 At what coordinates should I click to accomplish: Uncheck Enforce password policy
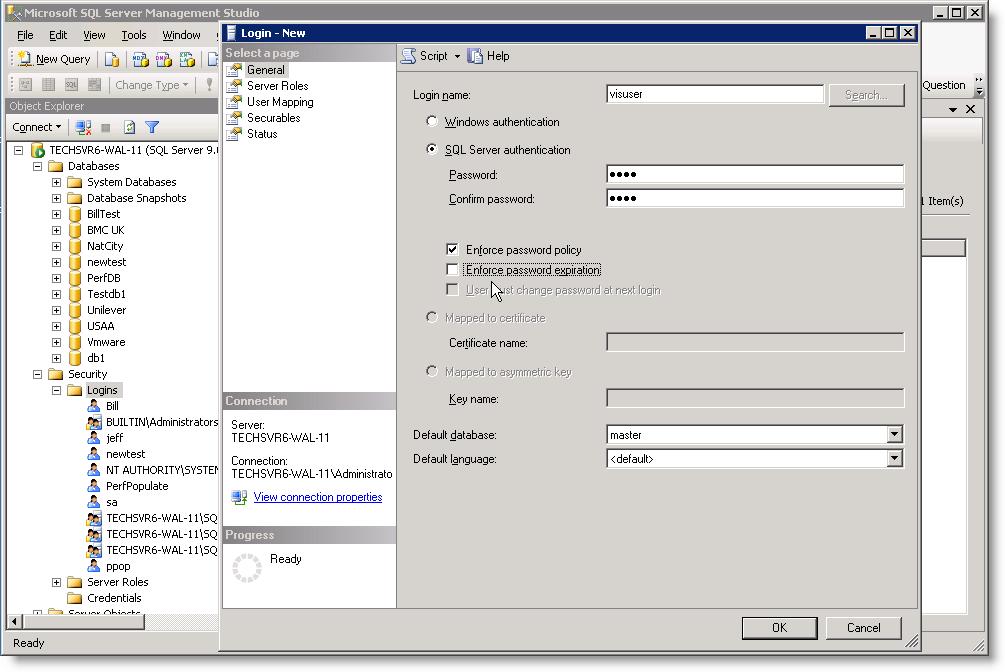click(x=453, y=249)
